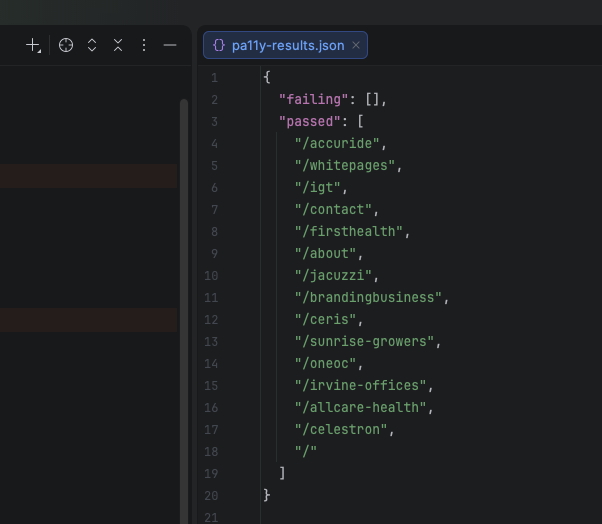This screenshot has height=524, width=602.
Task: Click line number 3 in gutter
Action: click(x=214, y=122)
